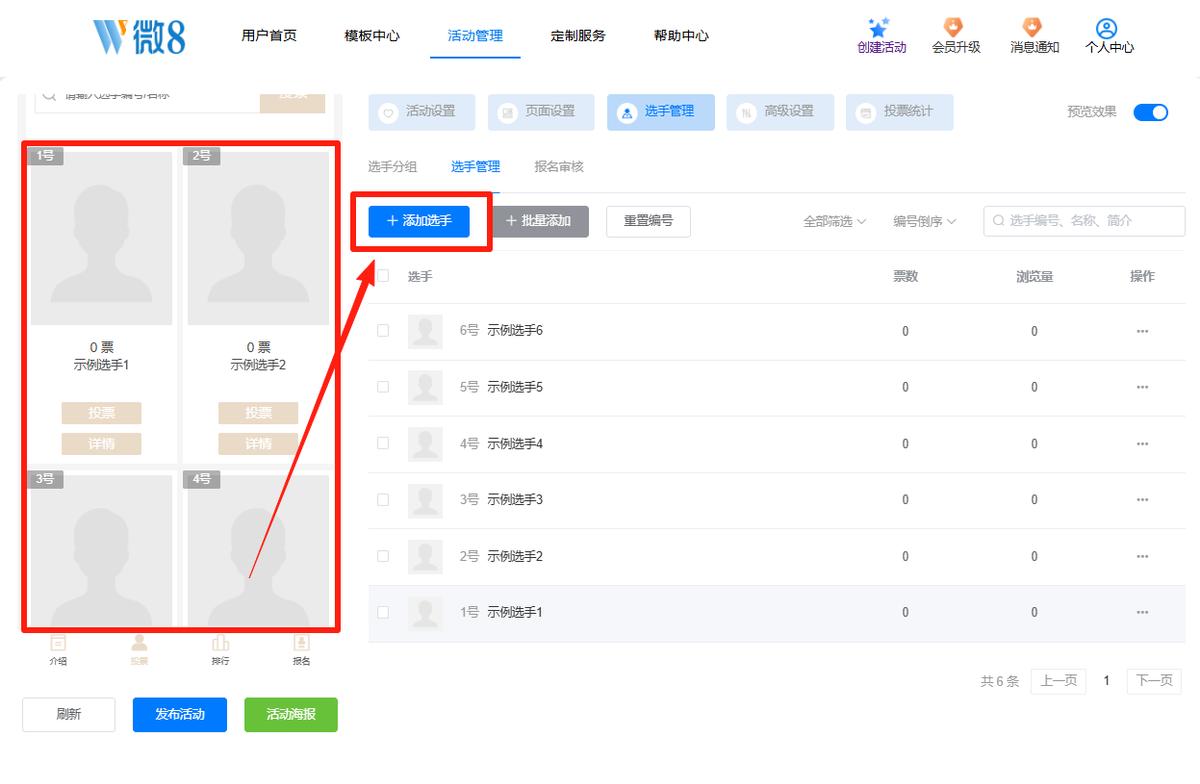This screenshot has width=1200, height=784.
Task: Open 模板中心 in top navigation
Action: (372, 36)
